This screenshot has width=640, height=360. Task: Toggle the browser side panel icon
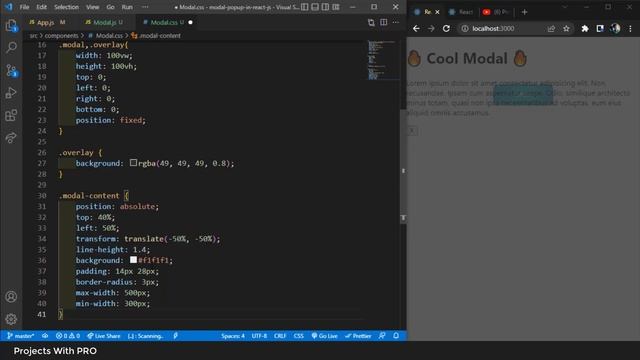pos(600,29)
